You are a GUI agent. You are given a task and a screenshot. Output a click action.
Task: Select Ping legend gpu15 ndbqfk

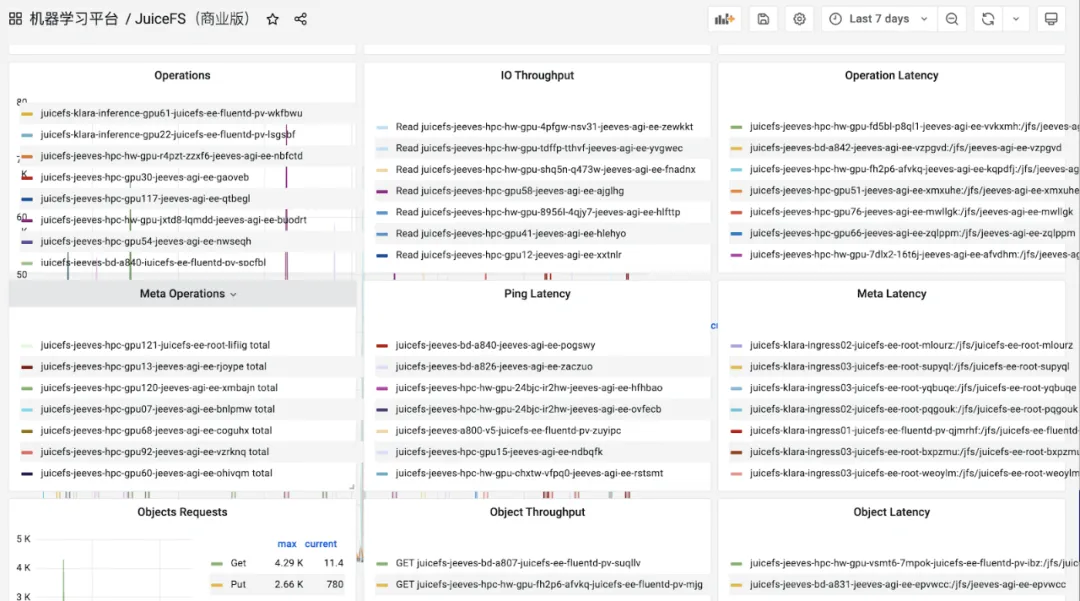(x=499, y=452)
